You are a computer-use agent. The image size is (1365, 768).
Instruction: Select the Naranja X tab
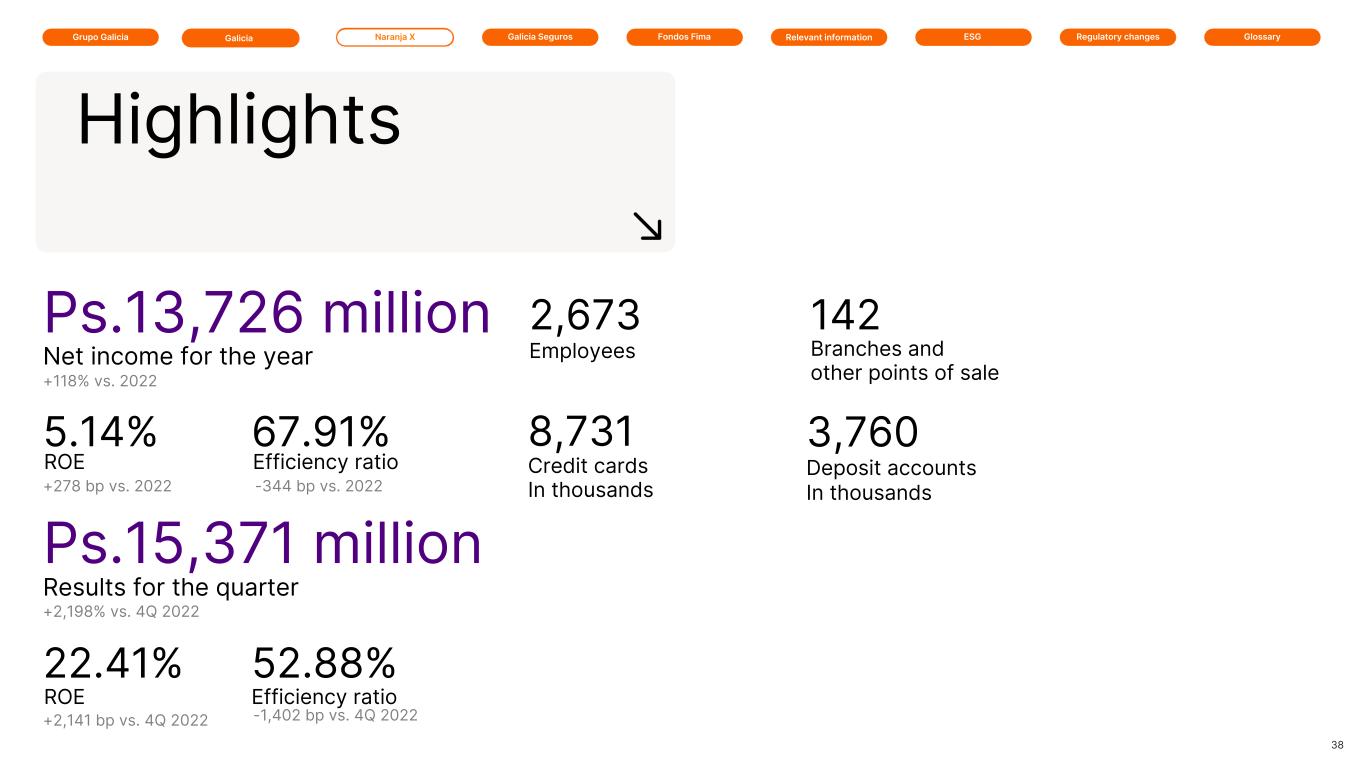click(x=394, y=37)
